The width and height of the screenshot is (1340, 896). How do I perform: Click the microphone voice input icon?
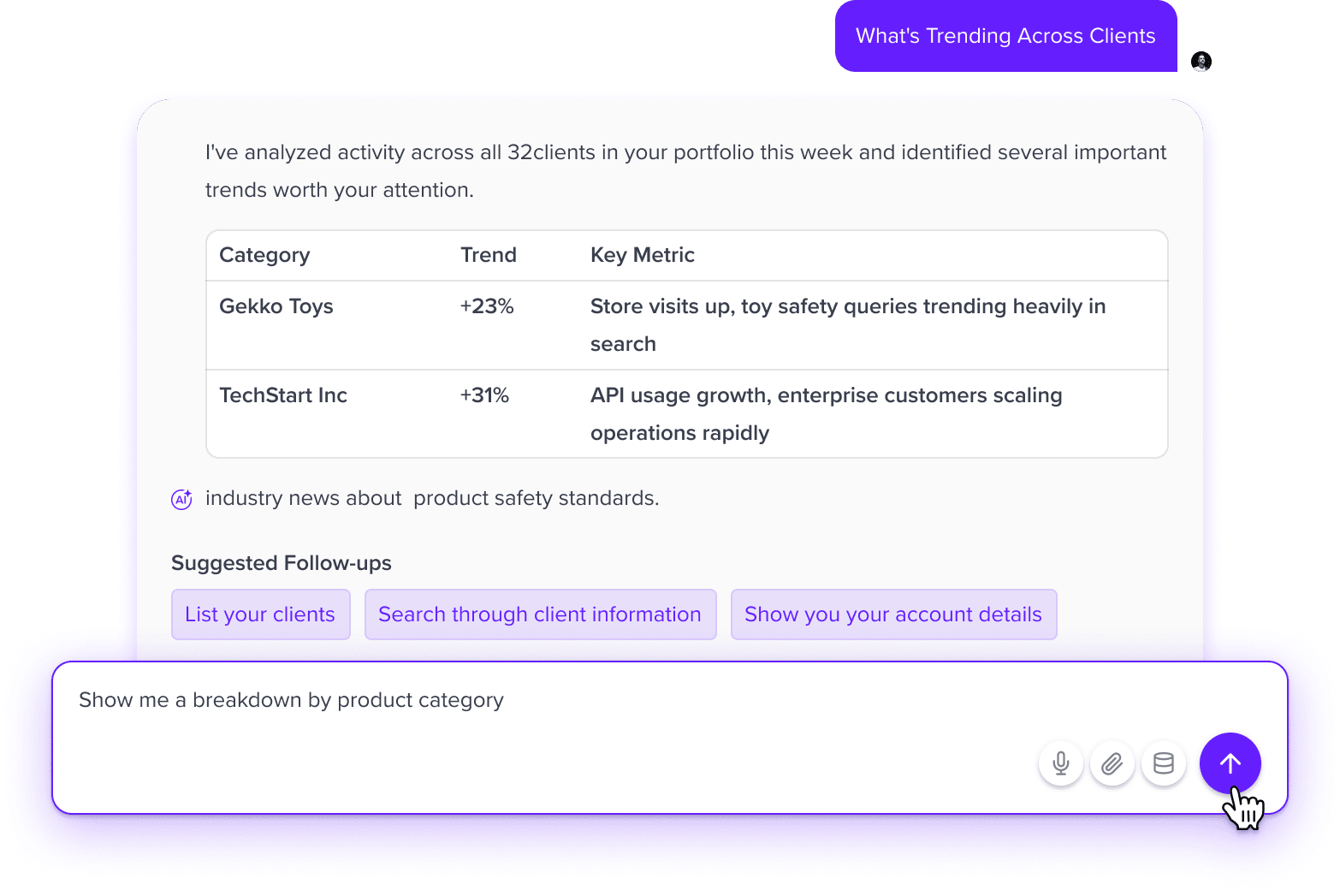tap(1061, 762)
